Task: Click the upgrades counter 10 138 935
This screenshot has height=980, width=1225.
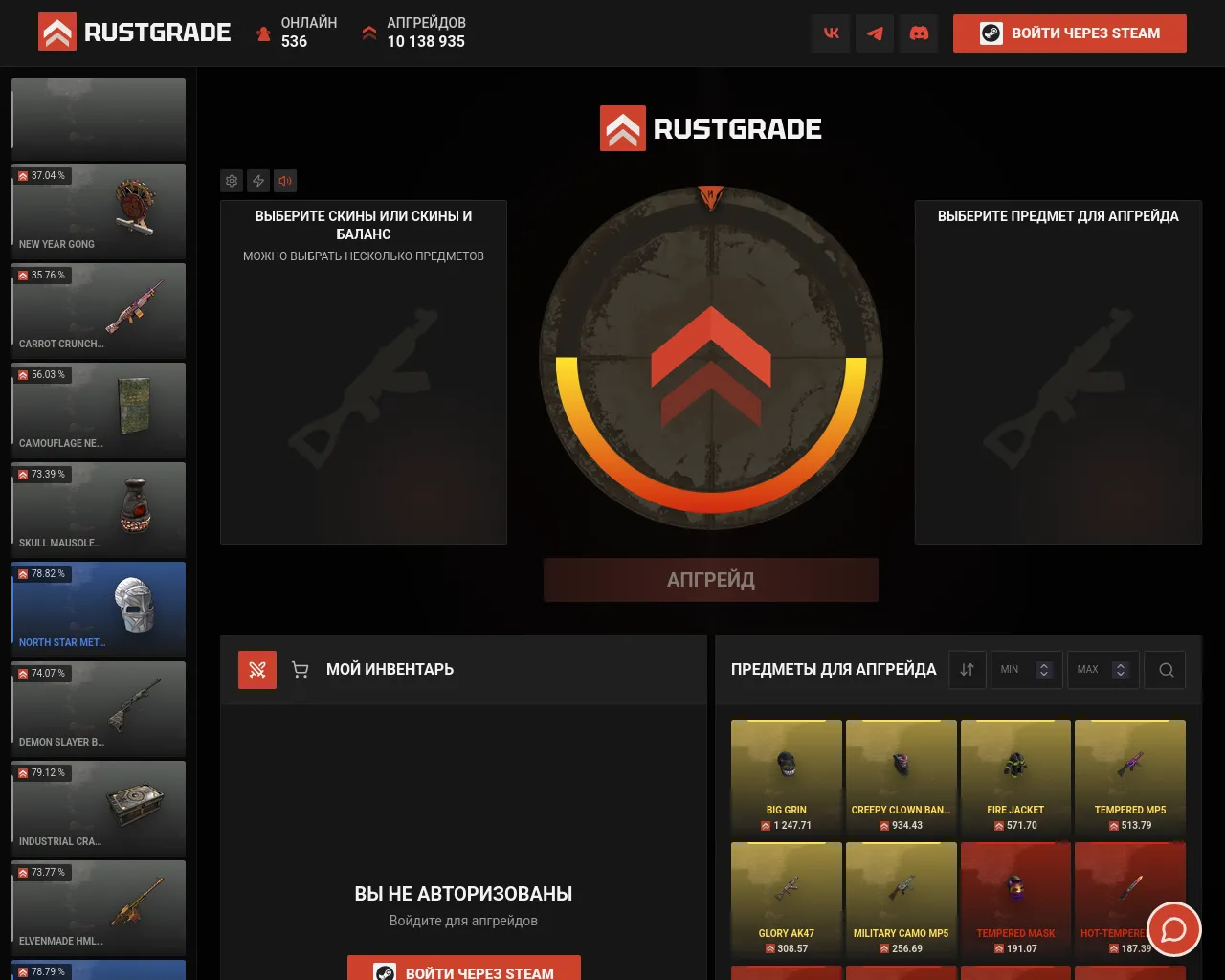Action: point(426,42)
